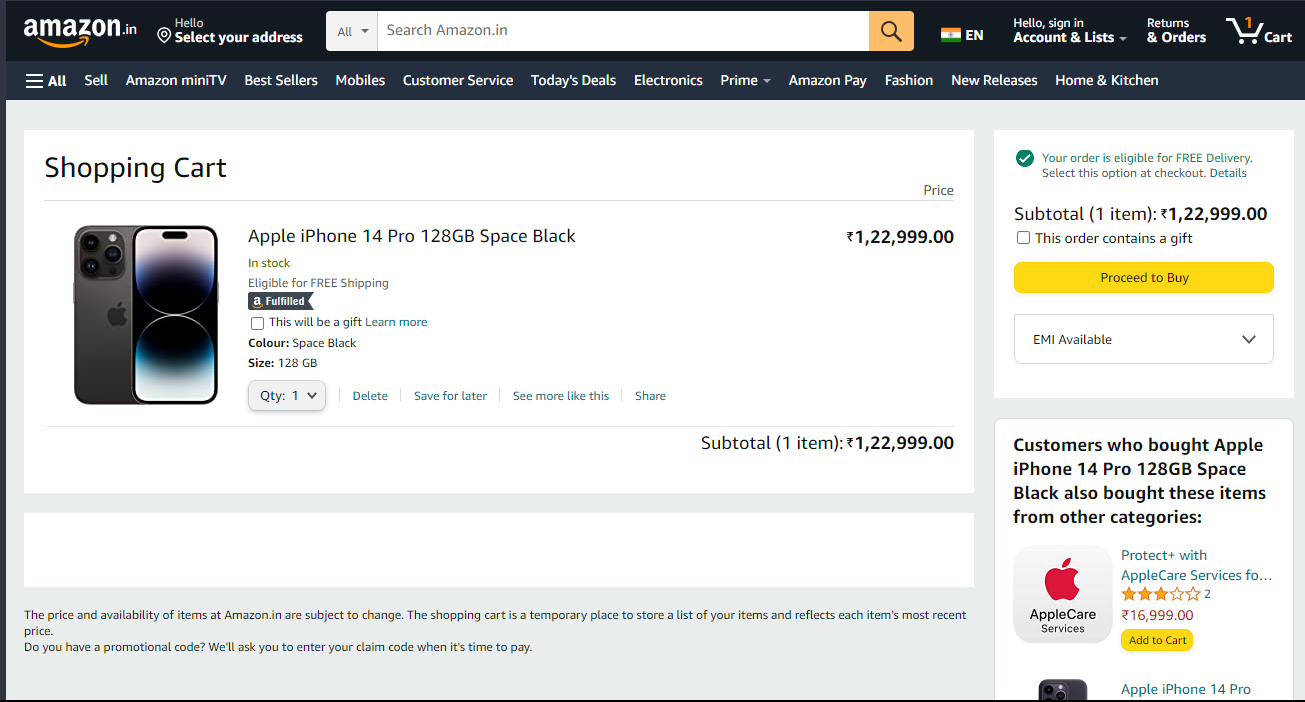Click the Proceed to Buy button

pos(1143,278)
